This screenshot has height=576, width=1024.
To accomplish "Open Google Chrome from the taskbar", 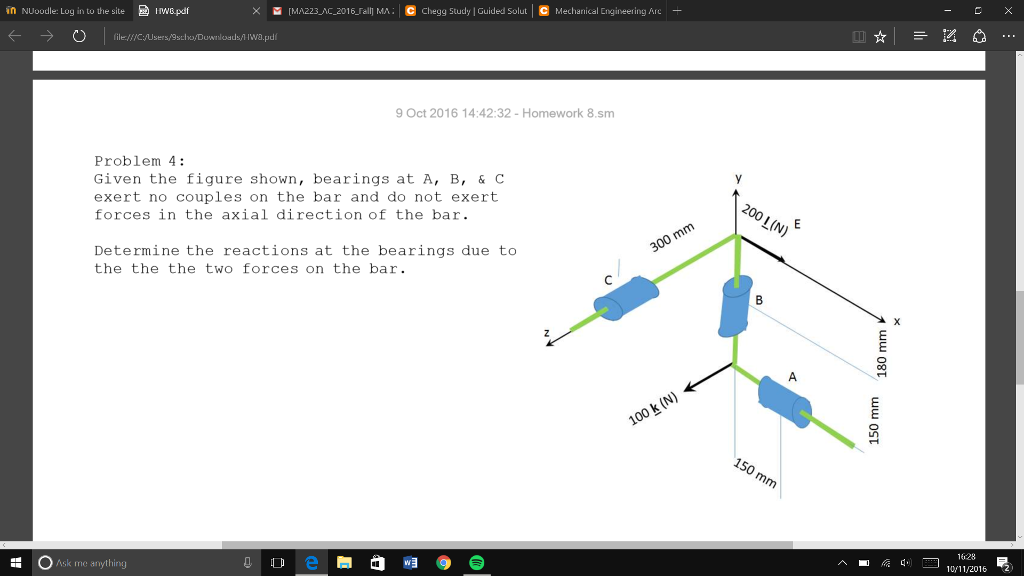I will (443, 563).
